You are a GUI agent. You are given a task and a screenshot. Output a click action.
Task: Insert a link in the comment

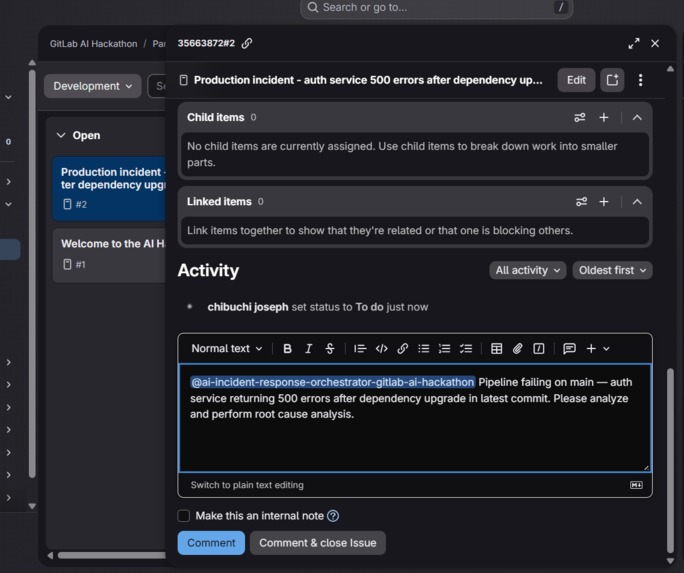403,348
